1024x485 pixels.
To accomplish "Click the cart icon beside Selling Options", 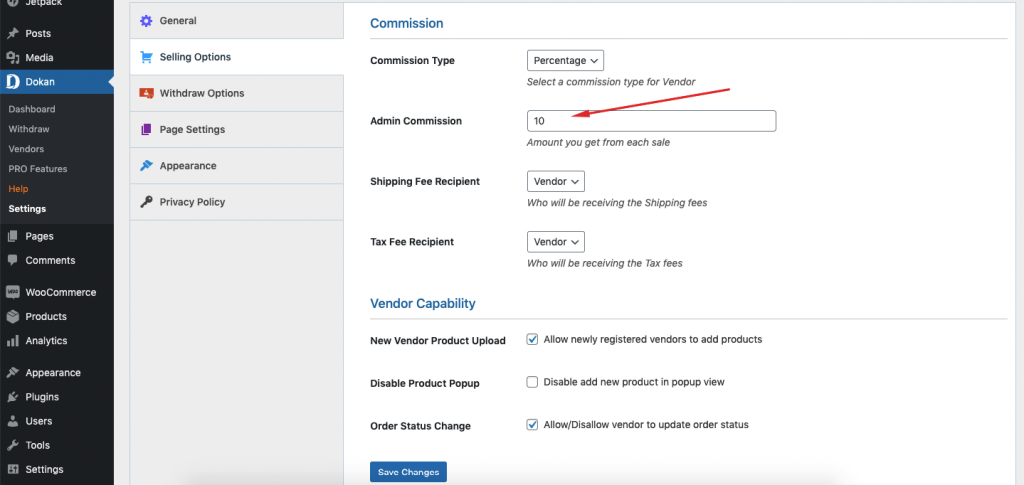I will pos(146,57).
